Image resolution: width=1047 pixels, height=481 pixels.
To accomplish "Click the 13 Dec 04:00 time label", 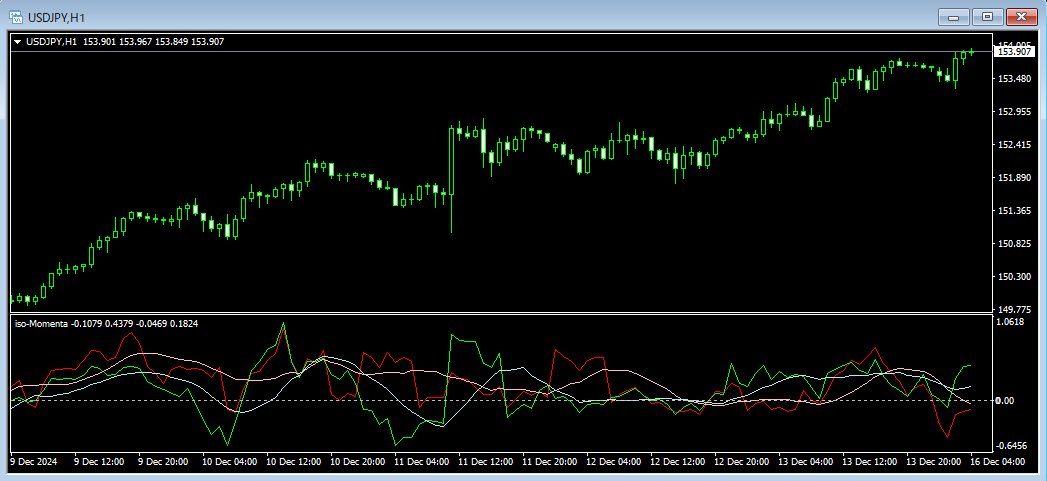I will (x=805, y=462).
